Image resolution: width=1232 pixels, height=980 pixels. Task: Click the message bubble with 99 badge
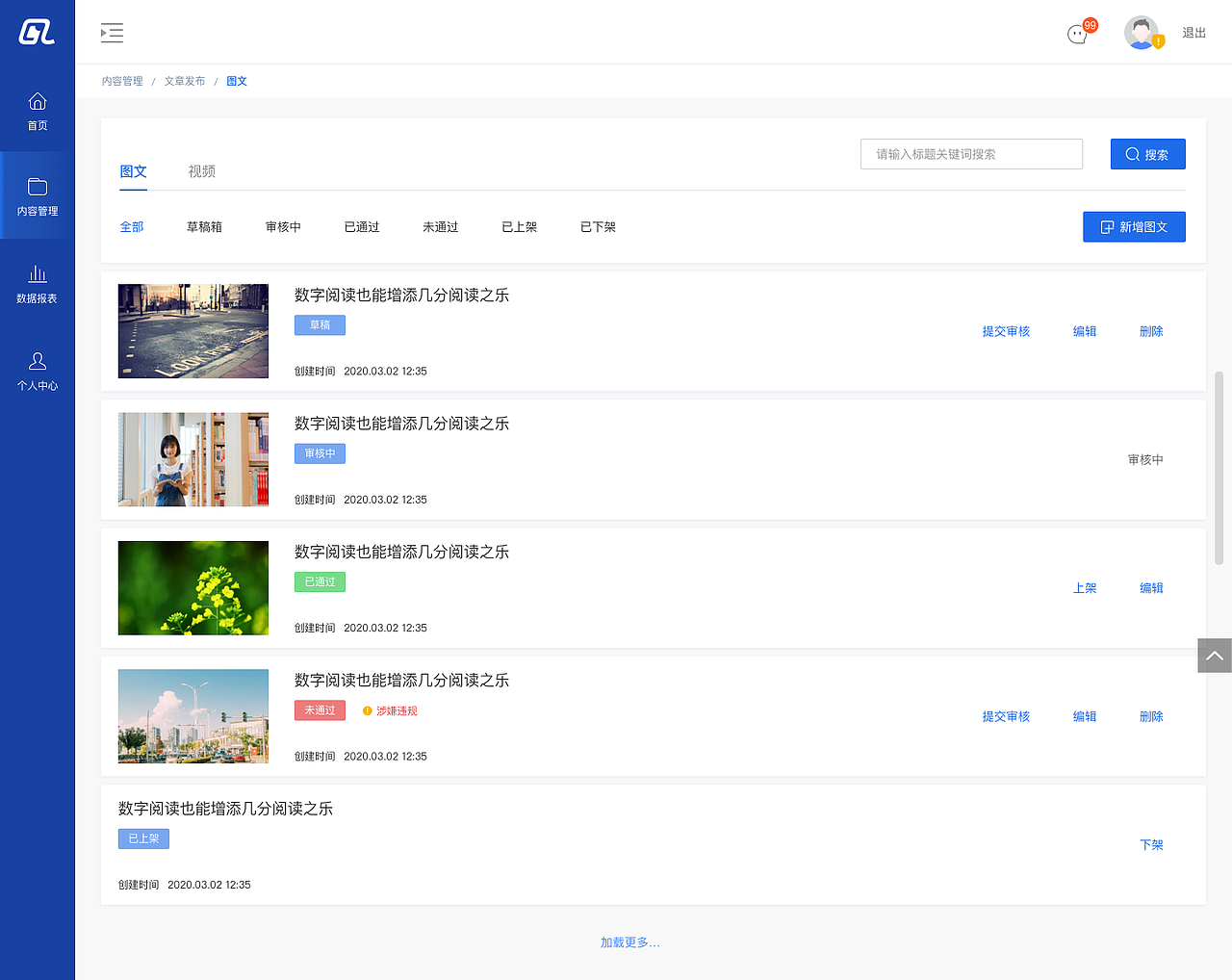tap(1077, 32)
